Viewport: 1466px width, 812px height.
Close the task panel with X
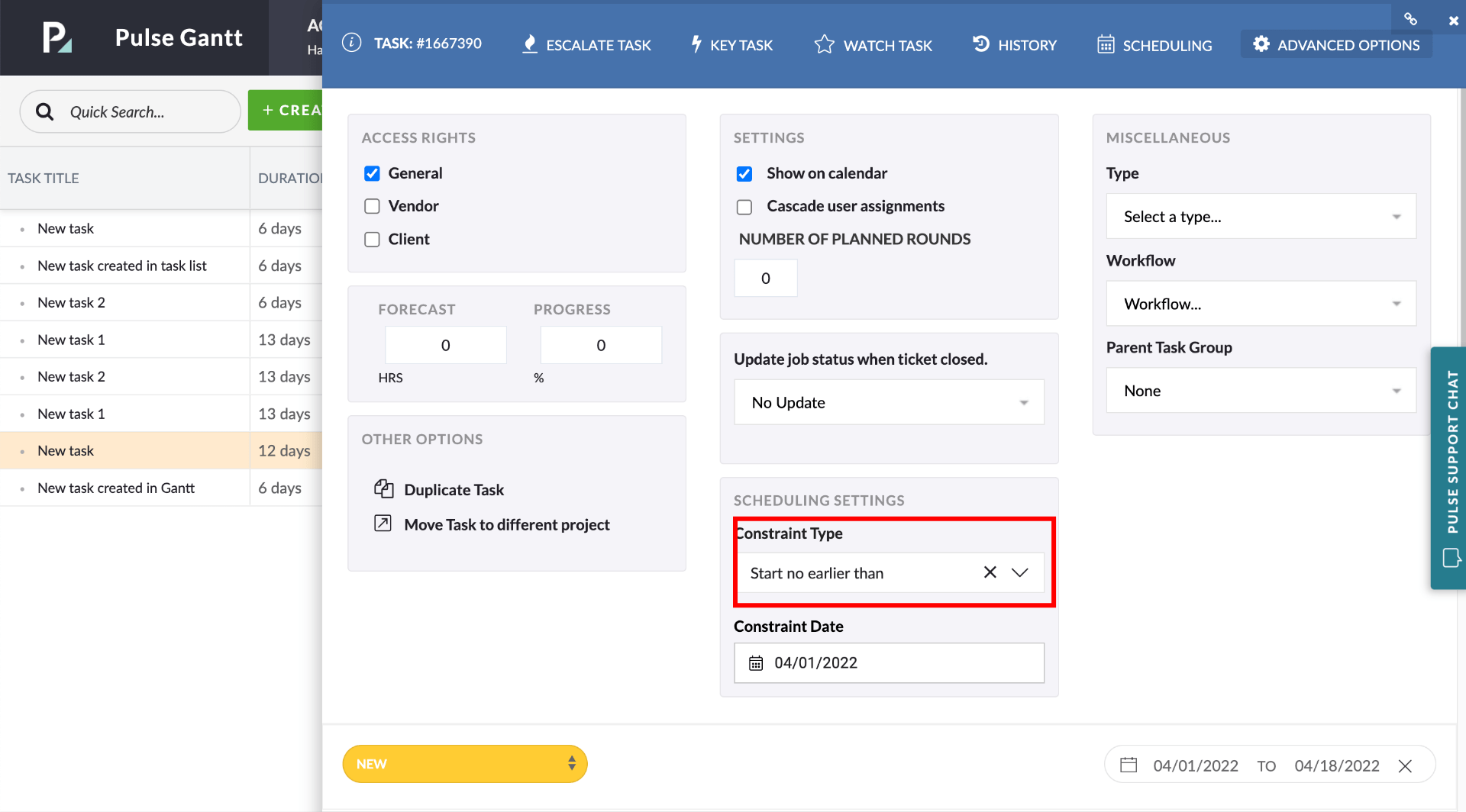tap(1454, 21)
